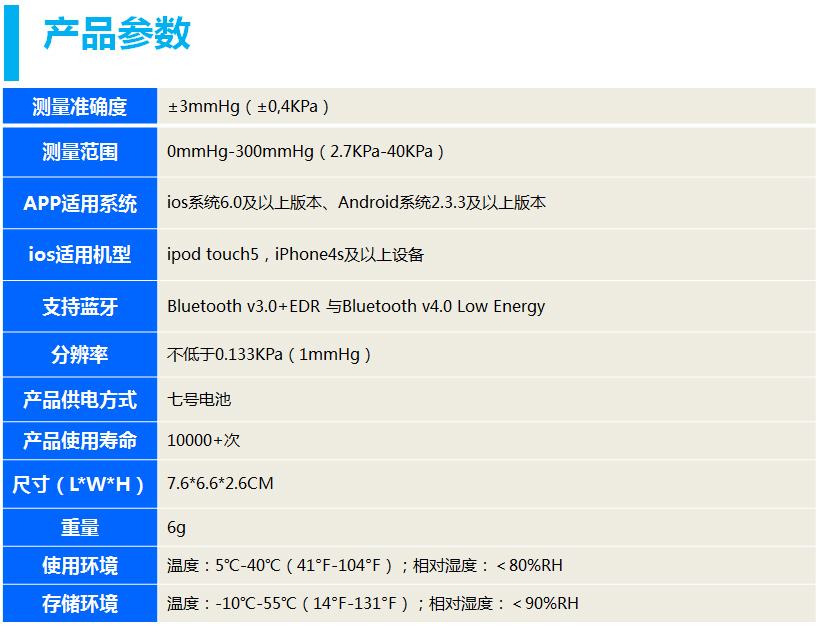Image resolution: width=817 pixels, height=627 pixels.
Task: Select the 测量范围 label cell
Action: (80, 152)
